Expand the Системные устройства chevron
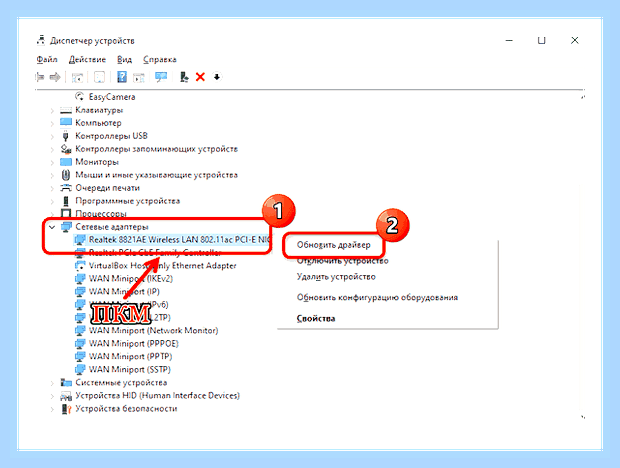The width and height of the screenshot is (620, 468). click(x=52, y=383)
